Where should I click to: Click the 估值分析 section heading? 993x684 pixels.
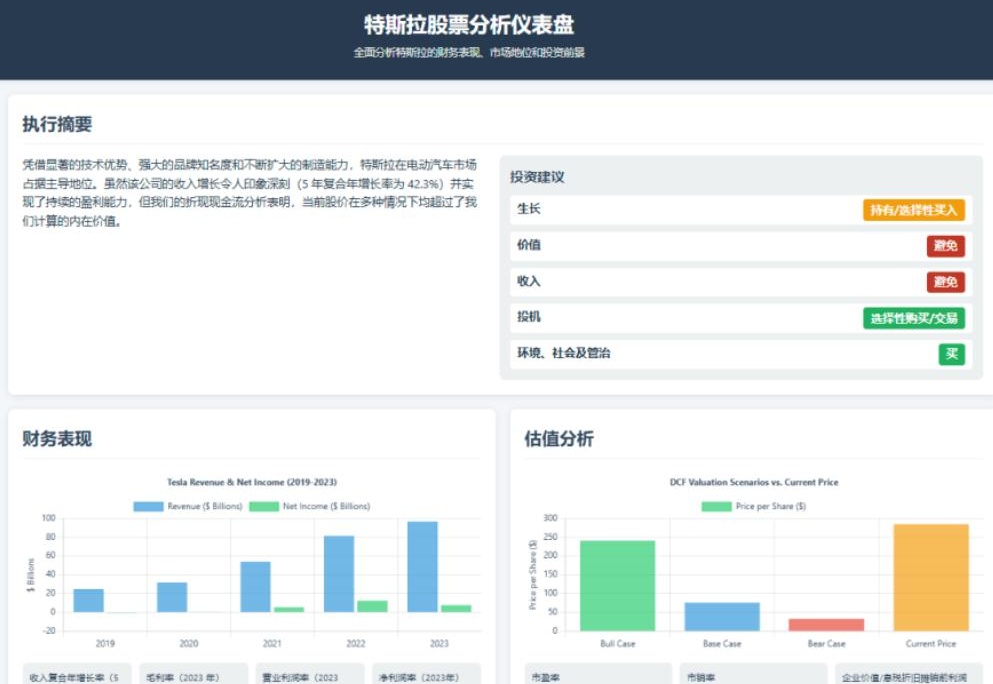[559, 438]
